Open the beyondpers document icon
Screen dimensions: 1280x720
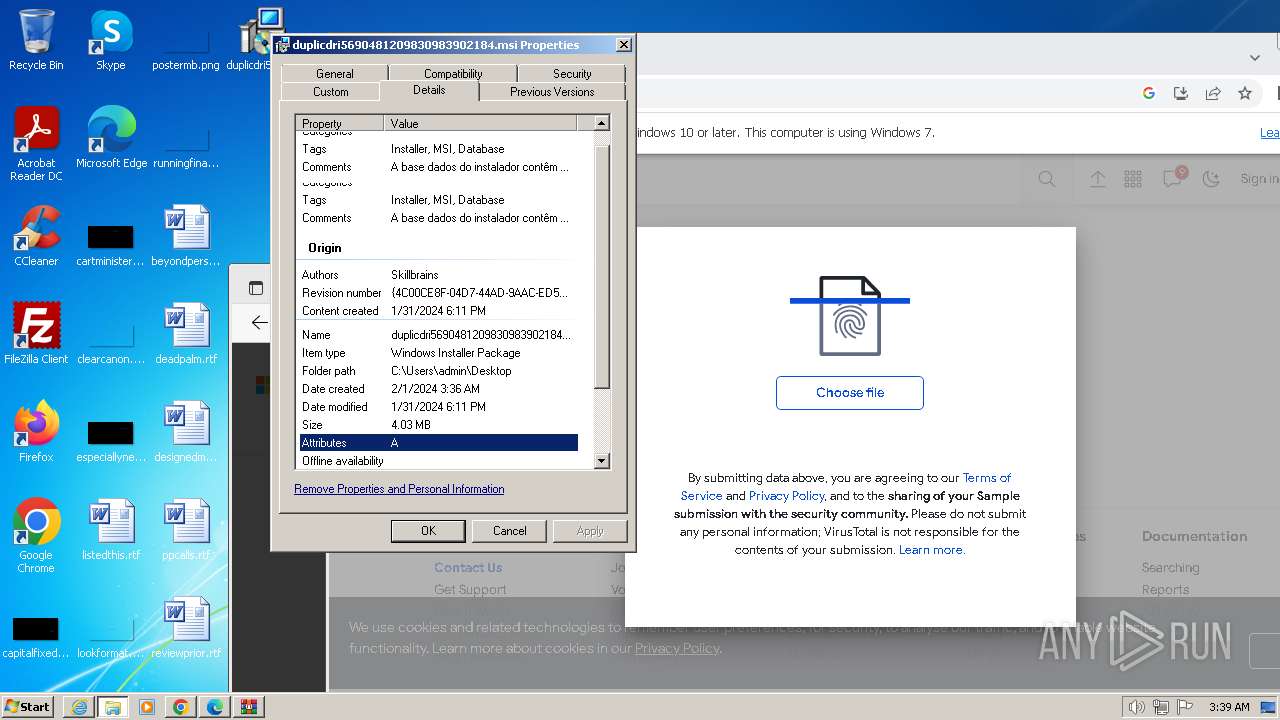[186, 236]
